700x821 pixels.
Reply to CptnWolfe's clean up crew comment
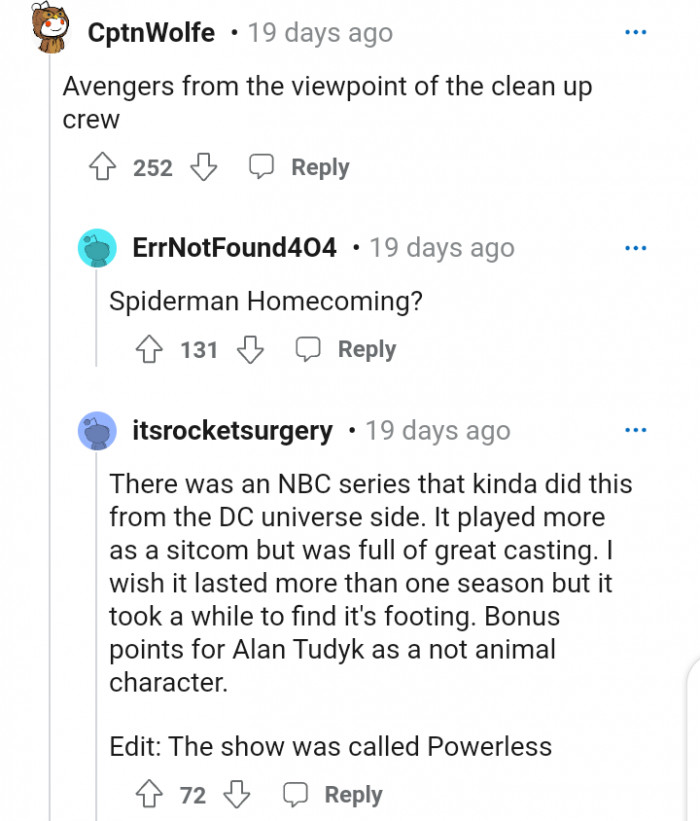(318, 167)
